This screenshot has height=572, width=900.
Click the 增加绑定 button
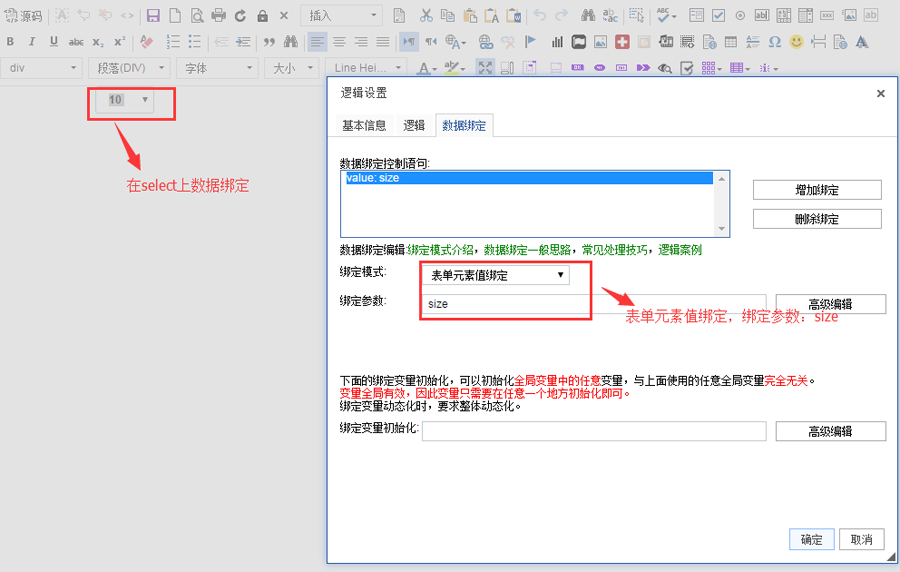click(816, 190)
